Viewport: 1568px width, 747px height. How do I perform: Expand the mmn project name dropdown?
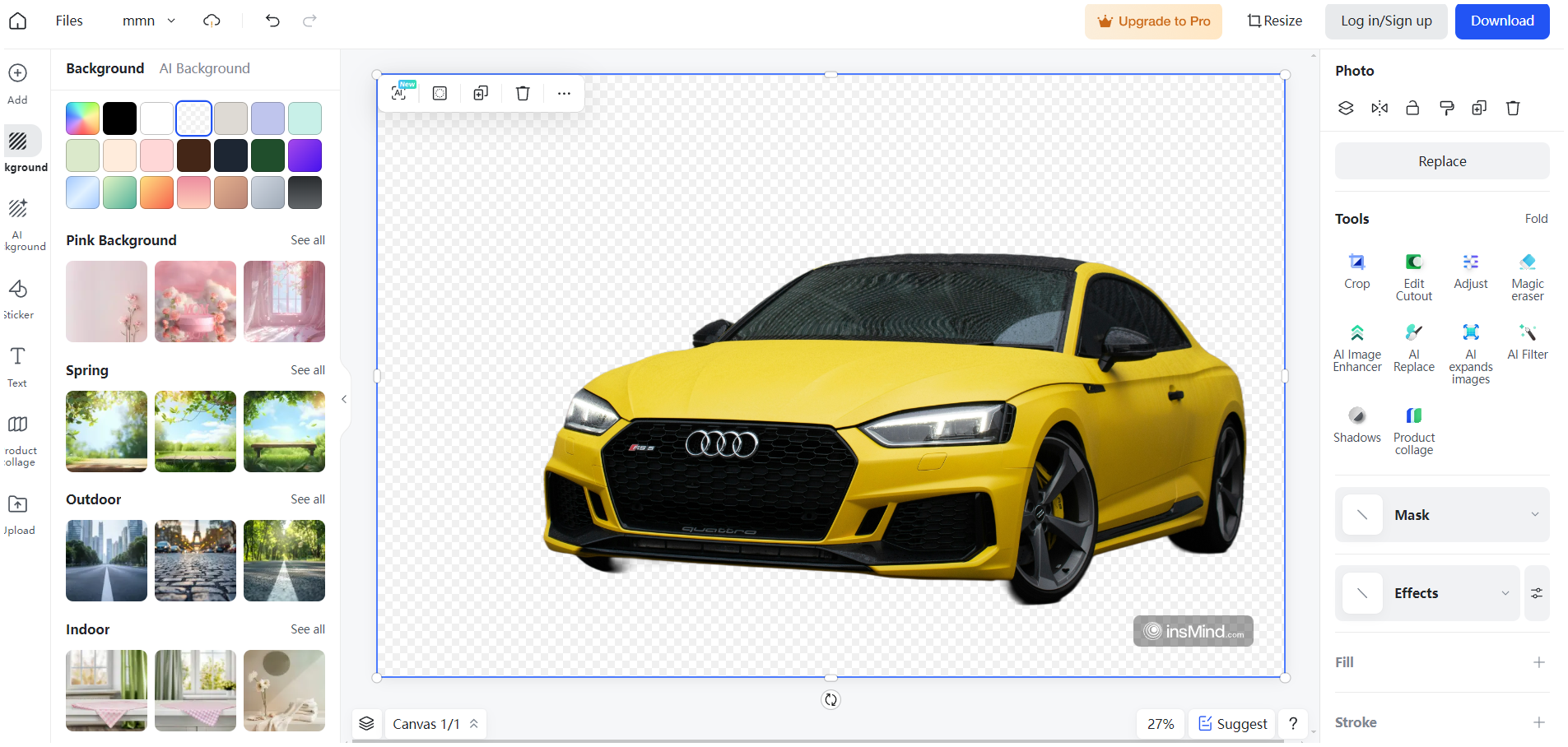coord(149,21)
